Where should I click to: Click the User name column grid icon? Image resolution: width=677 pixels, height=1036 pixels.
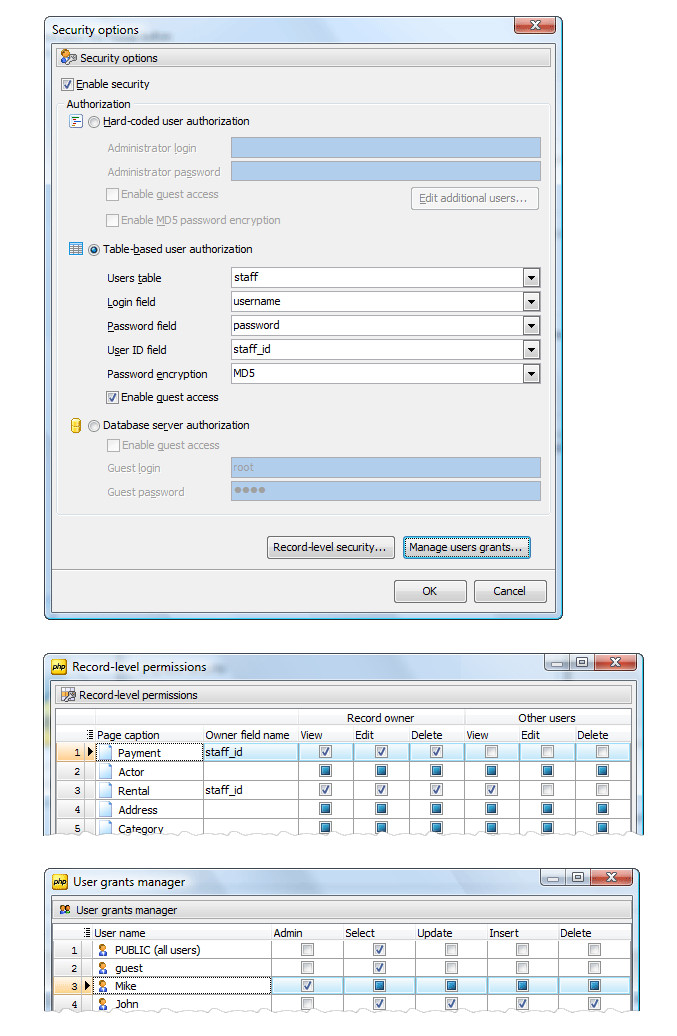click(x=87, y=933)
